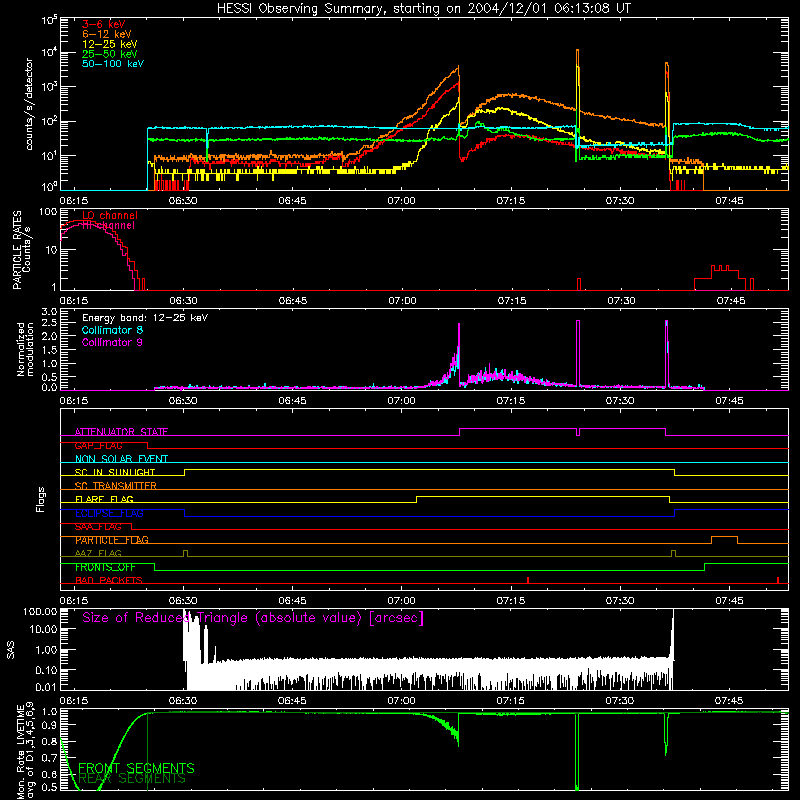This screenshot has width=800, height=800.
Task: Click the bad packets marker near 07:17
Action: click(x=528, y=580)
